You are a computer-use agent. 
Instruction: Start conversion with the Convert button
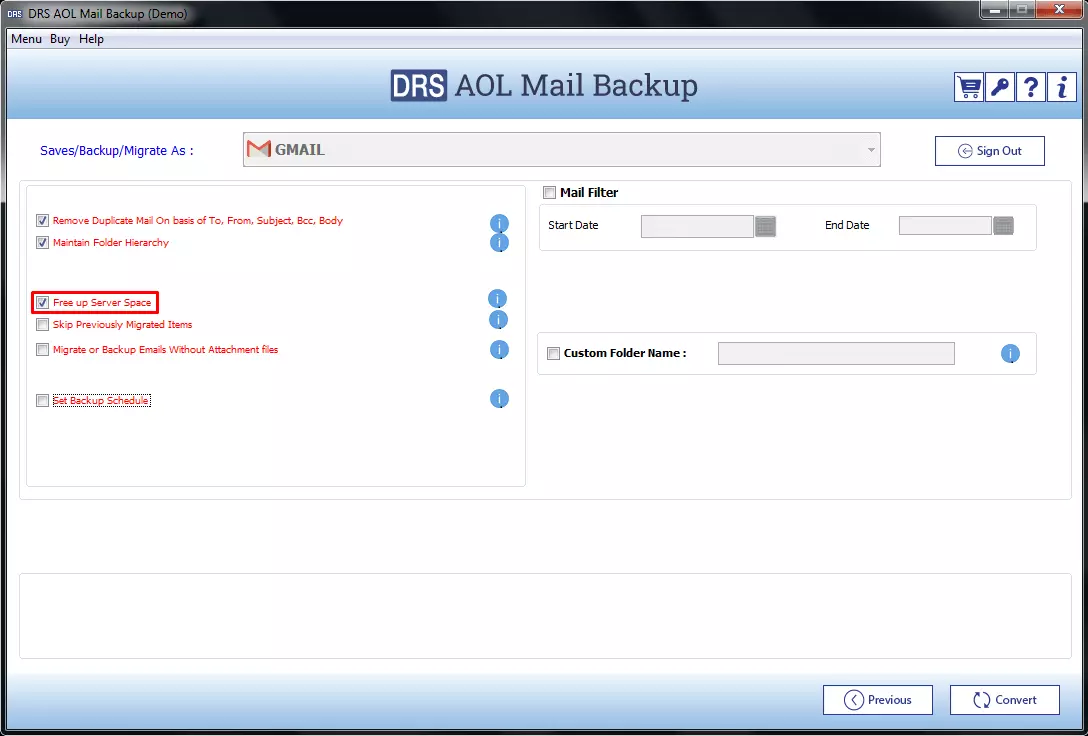(x=1005, y=700)
